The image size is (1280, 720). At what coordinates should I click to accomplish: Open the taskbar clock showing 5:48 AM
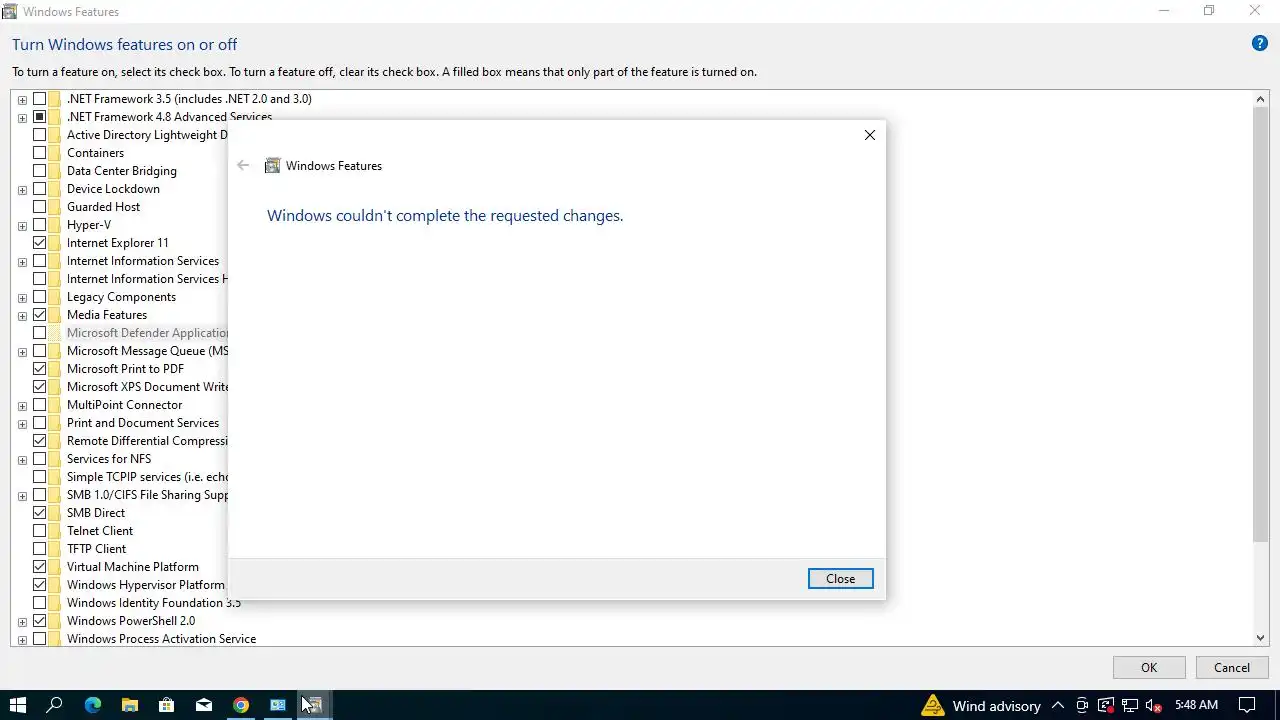[1196, 705]
